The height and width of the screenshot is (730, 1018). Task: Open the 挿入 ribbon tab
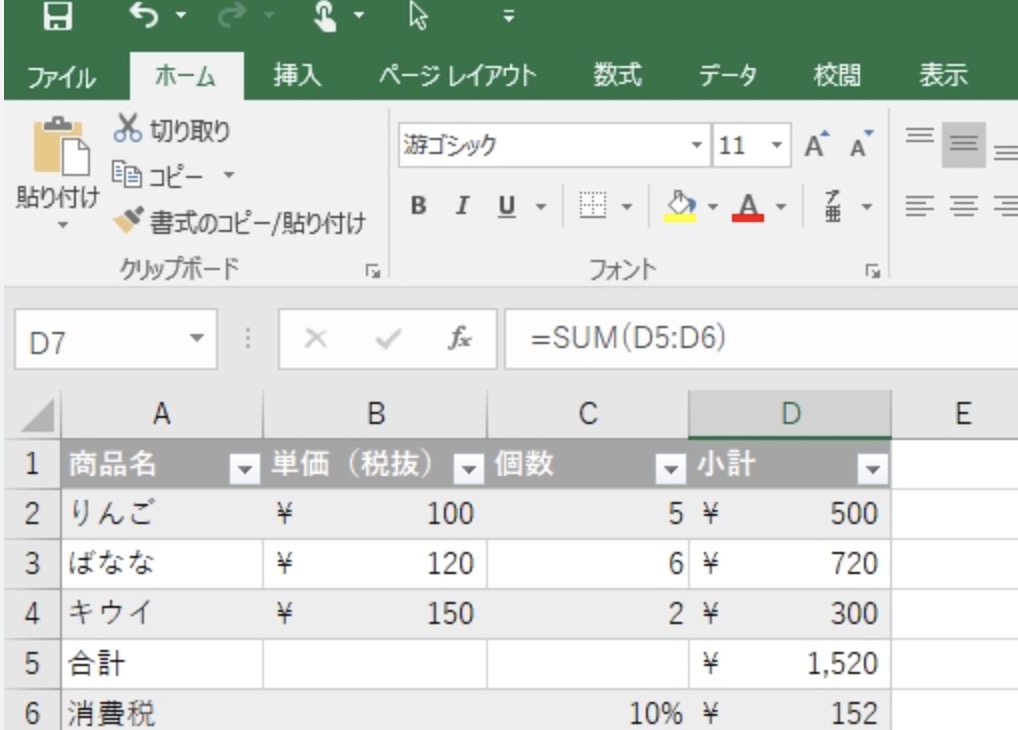[x=298, y=76]
